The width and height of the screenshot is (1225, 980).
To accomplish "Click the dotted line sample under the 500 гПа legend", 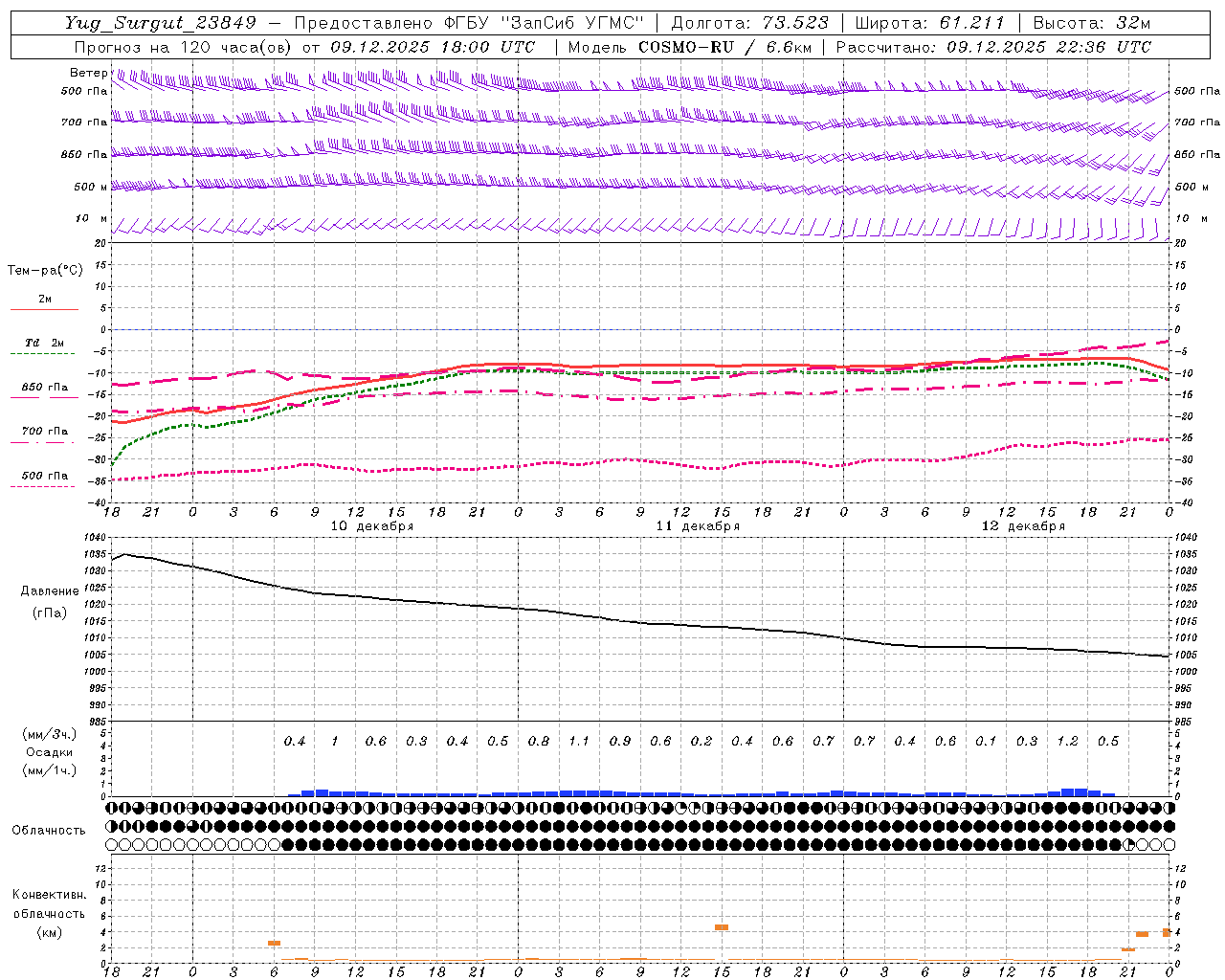I will click(x=44, y=487).
